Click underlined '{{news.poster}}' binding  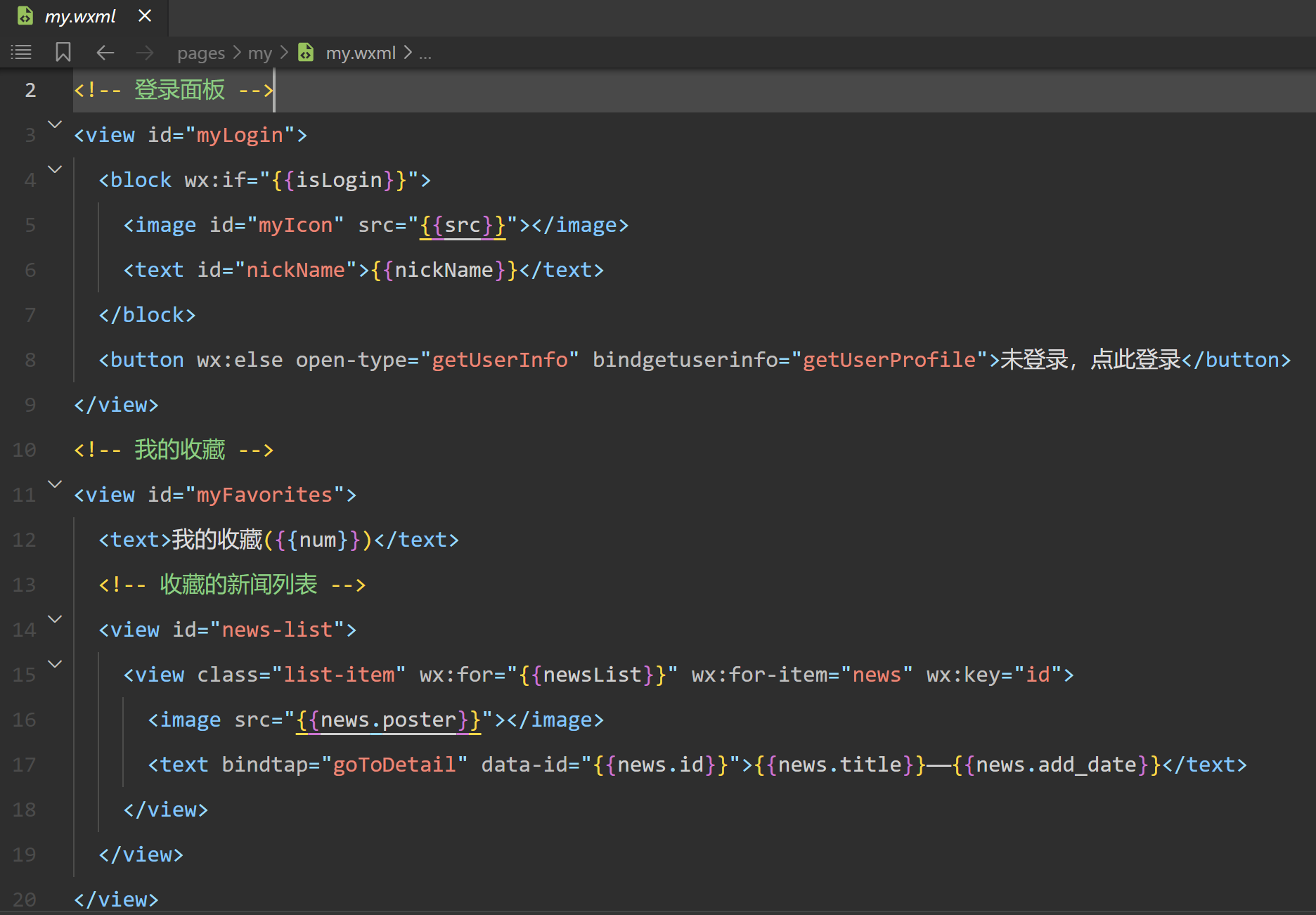(388, 720)
